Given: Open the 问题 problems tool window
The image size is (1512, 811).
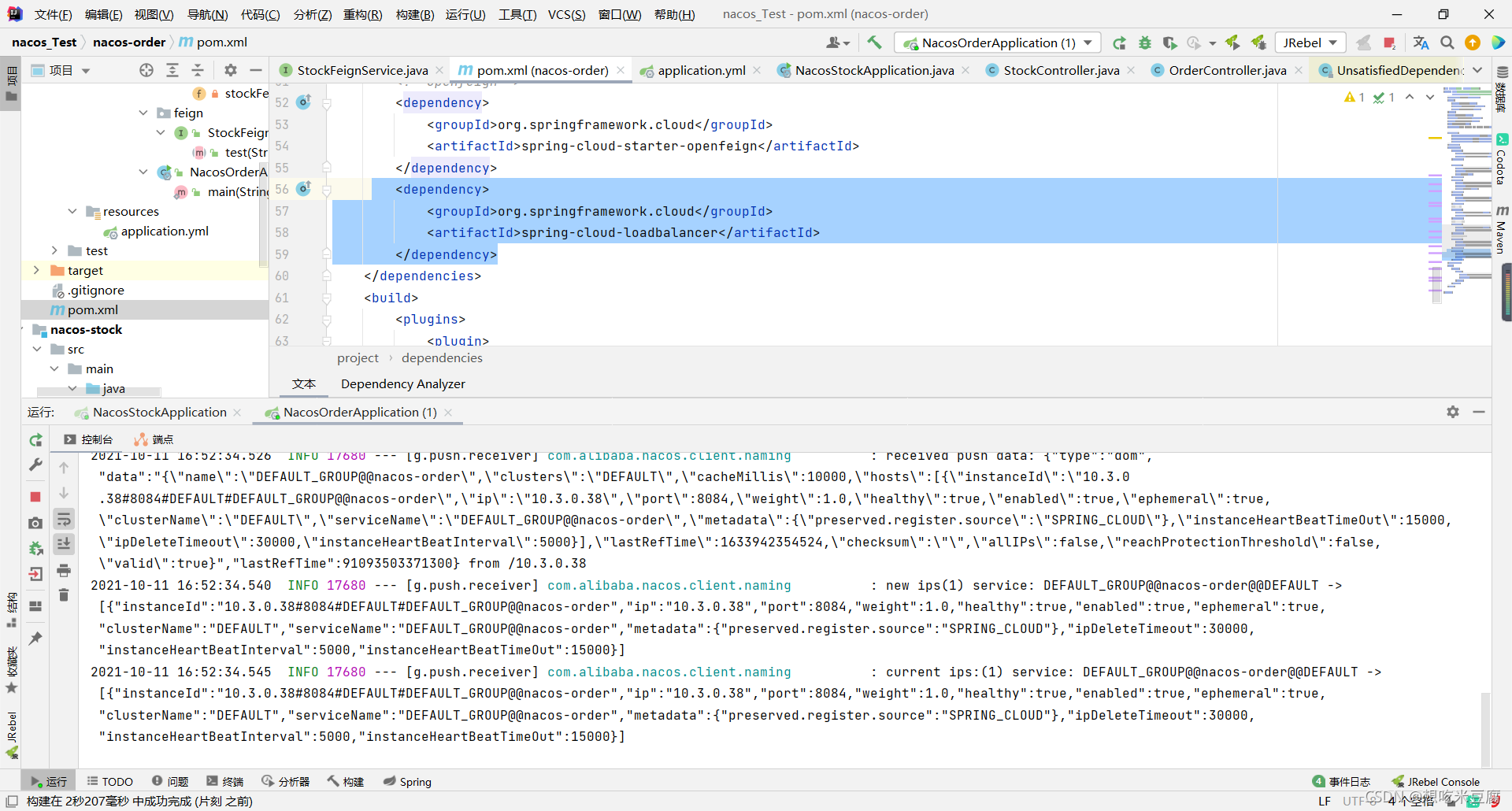Looking at the screenshot, I should coord(170,781).
